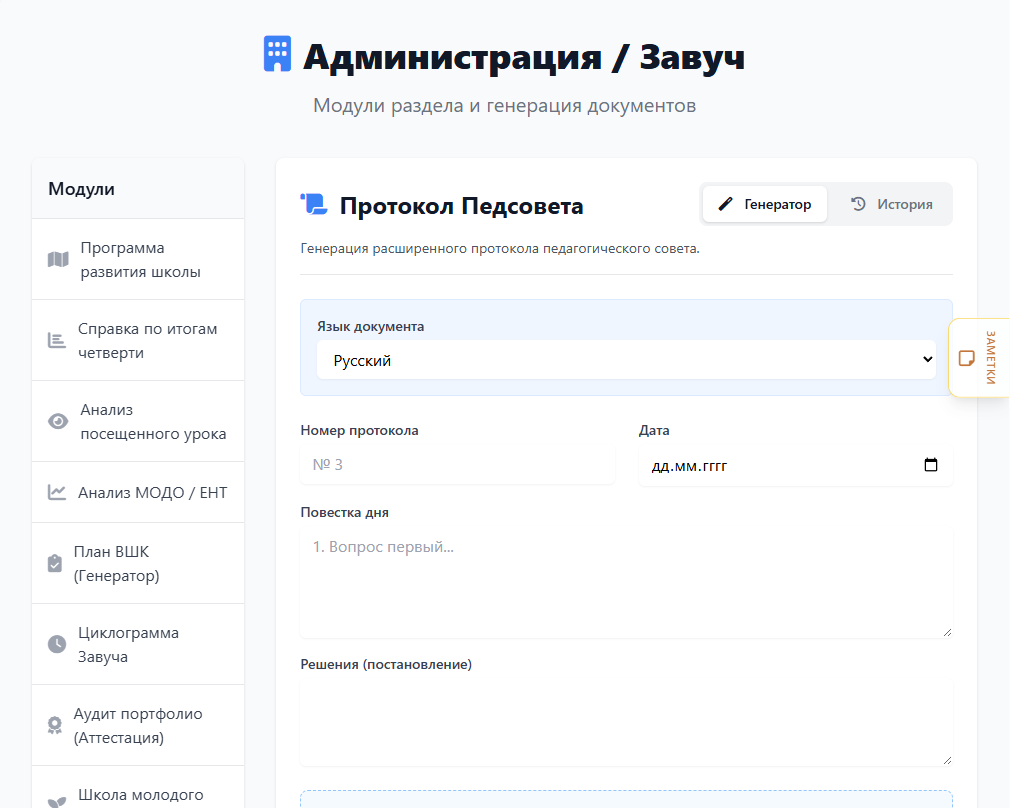Open module Справка по итогам четверти
This screenshot has height=808, width=1010.
point(138,341)
